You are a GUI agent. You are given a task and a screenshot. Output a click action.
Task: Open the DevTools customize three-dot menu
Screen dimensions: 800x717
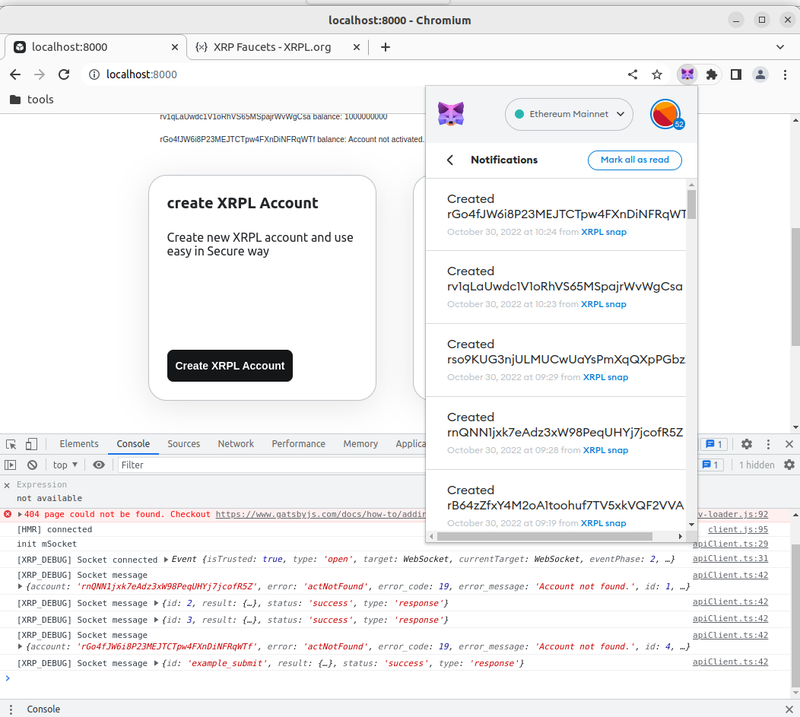coord(768,444)
